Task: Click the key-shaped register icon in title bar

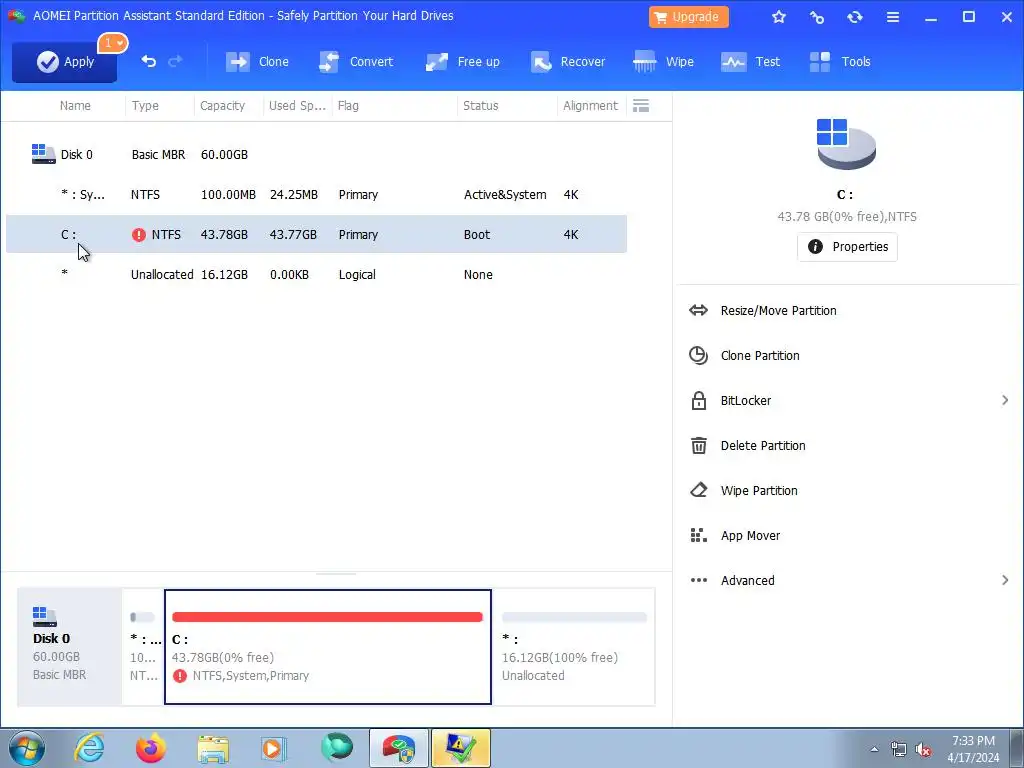Action: coord(817,17)
